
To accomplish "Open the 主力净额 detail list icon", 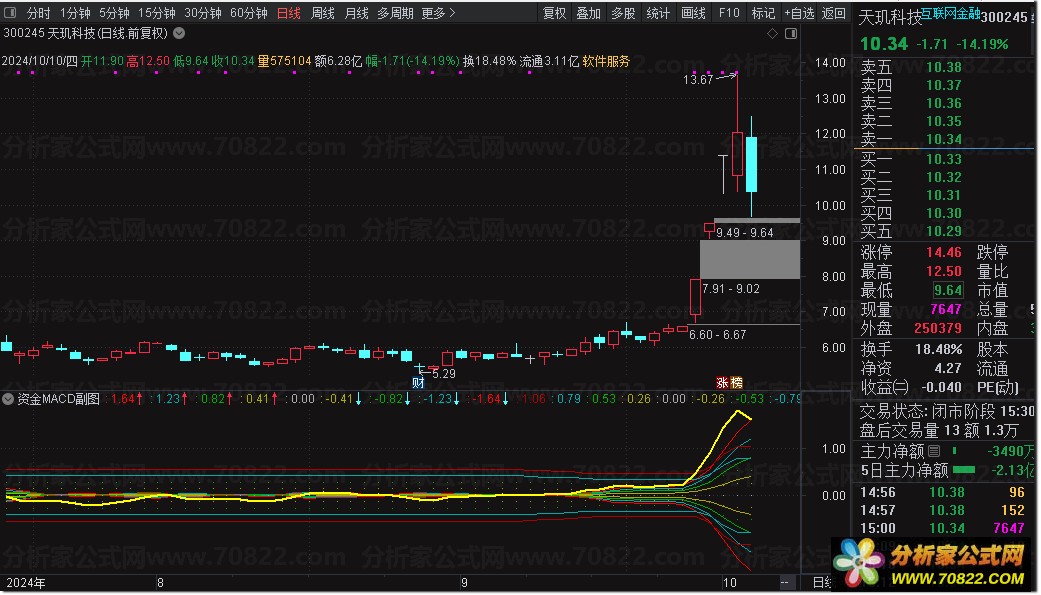I will 934,451.
